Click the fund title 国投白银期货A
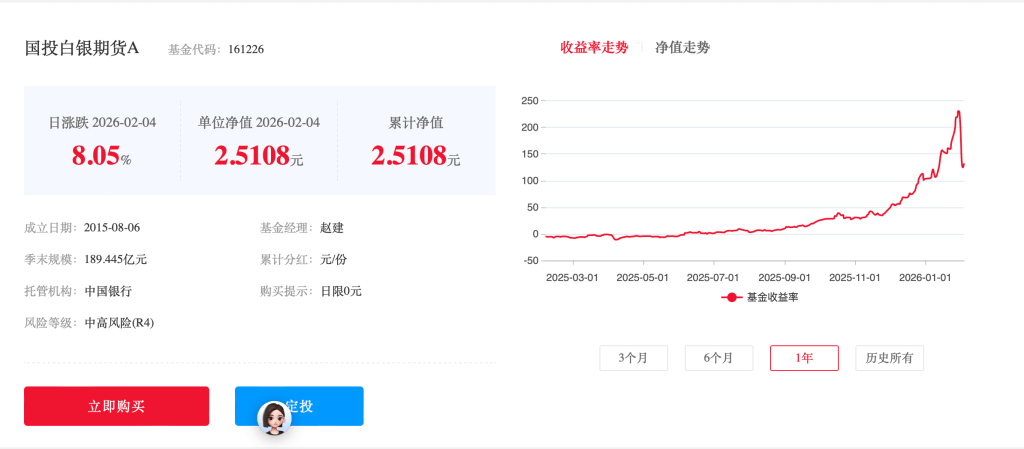The image size is (1024, 449). point(82,48)
